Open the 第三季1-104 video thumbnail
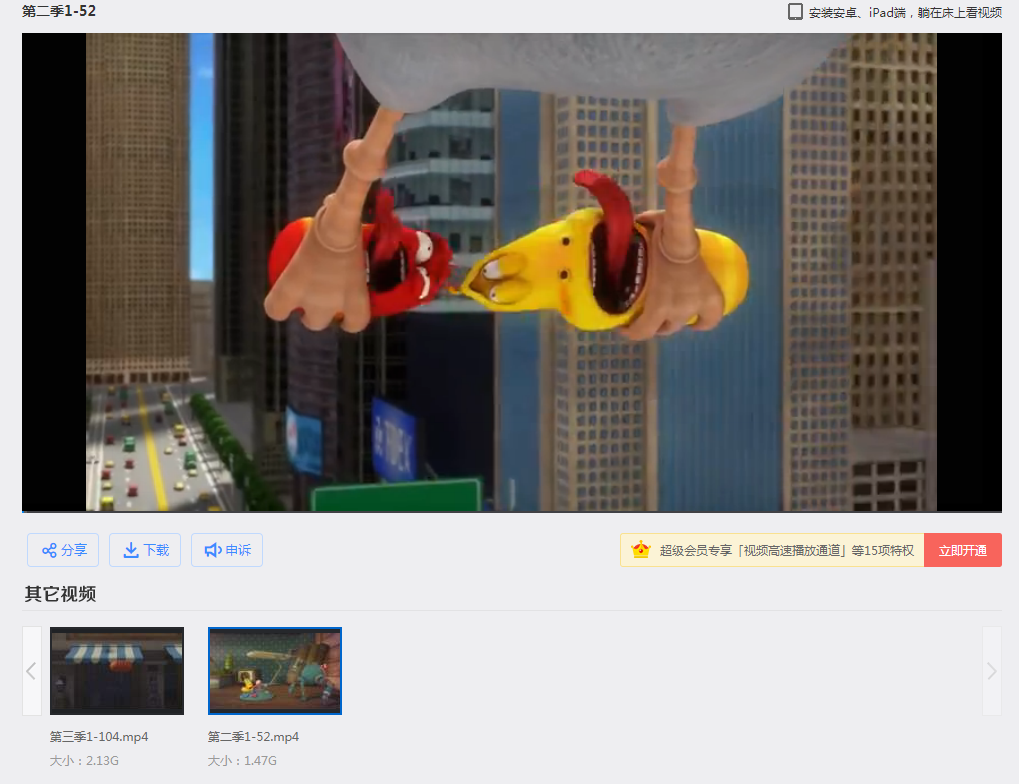This screenshot has width=1019, height=784. [117, 671]
